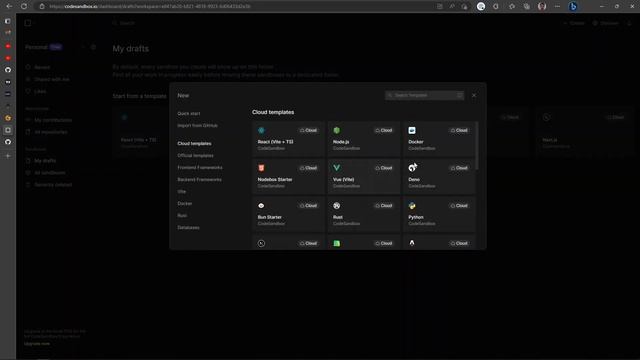Click the magnifier icon in the template search field
This screenshot has width=640, height=360.
(x=390, y=95)
